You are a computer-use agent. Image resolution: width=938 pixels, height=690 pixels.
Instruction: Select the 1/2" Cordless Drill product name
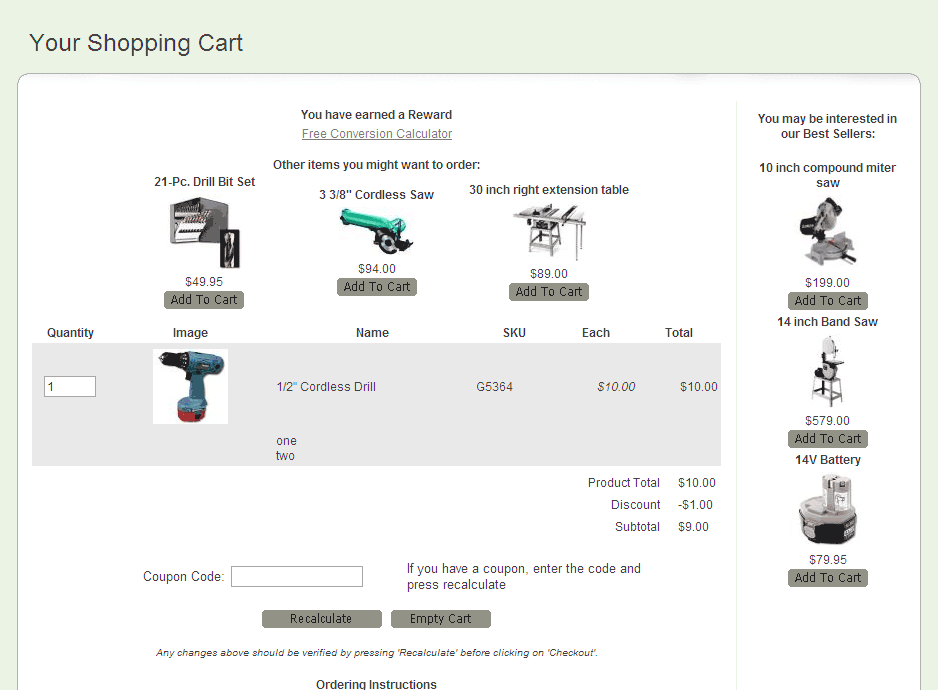326,387
